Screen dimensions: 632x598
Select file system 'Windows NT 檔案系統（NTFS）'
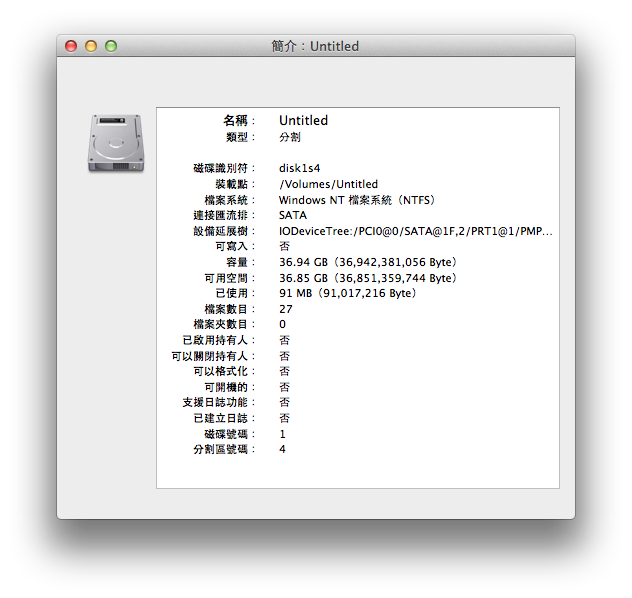coord(357,200)
